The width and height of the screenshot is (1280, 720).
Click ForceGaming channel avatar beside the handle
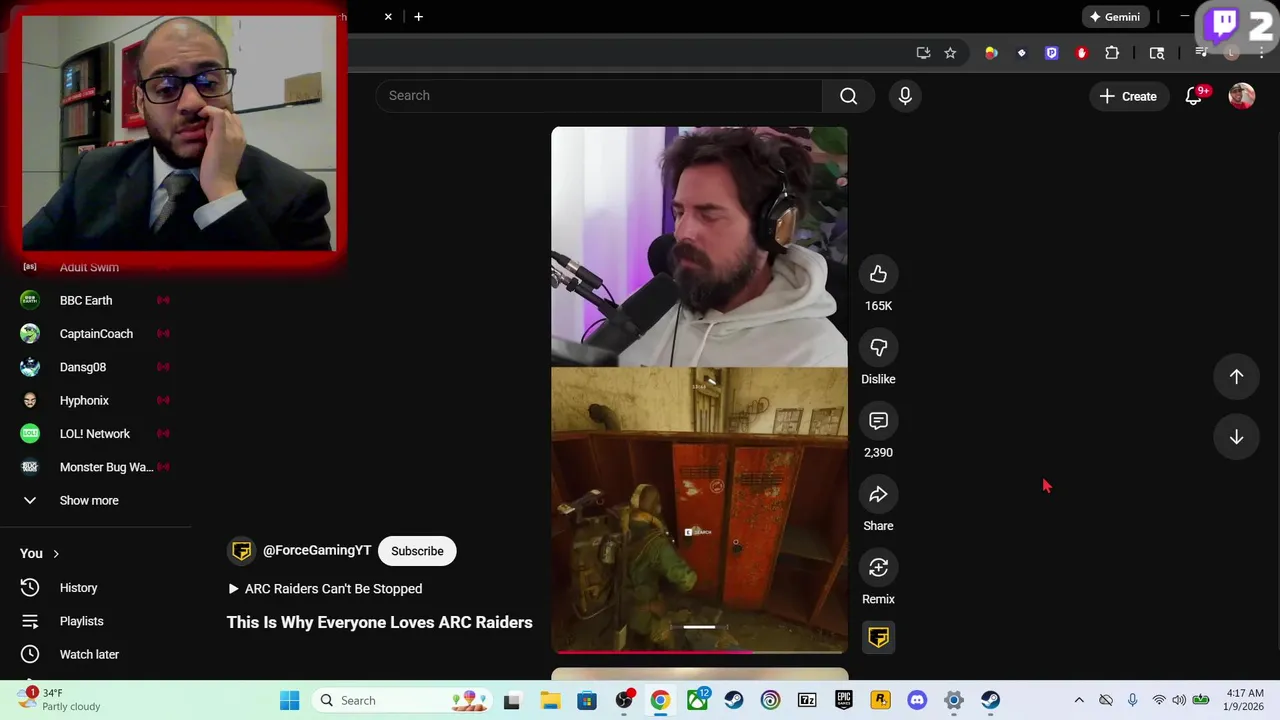(x=241, y=551)
